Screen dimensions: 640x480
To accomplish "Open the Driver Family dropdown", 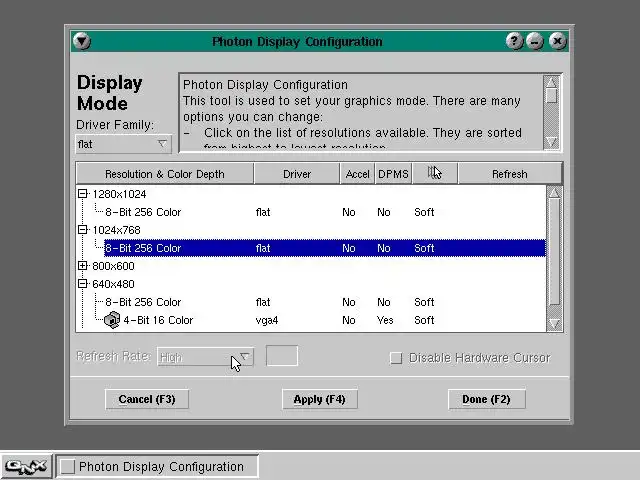I will click(123, 144).
